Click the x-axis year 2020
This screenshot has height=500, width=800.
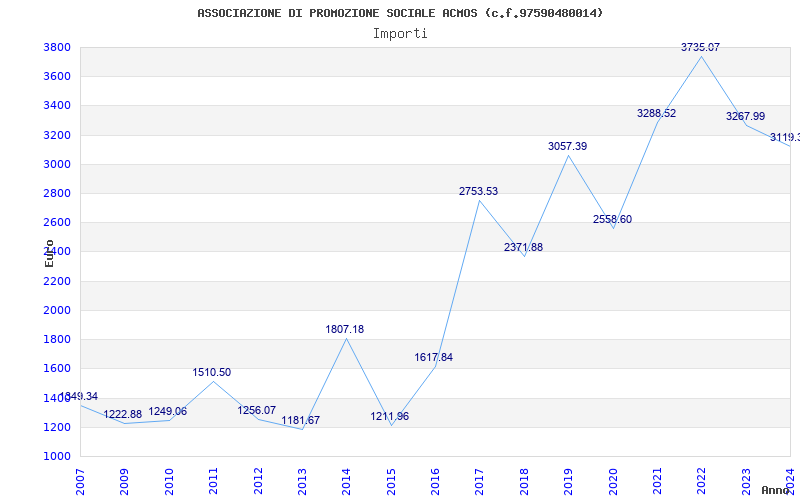(613, 482)
